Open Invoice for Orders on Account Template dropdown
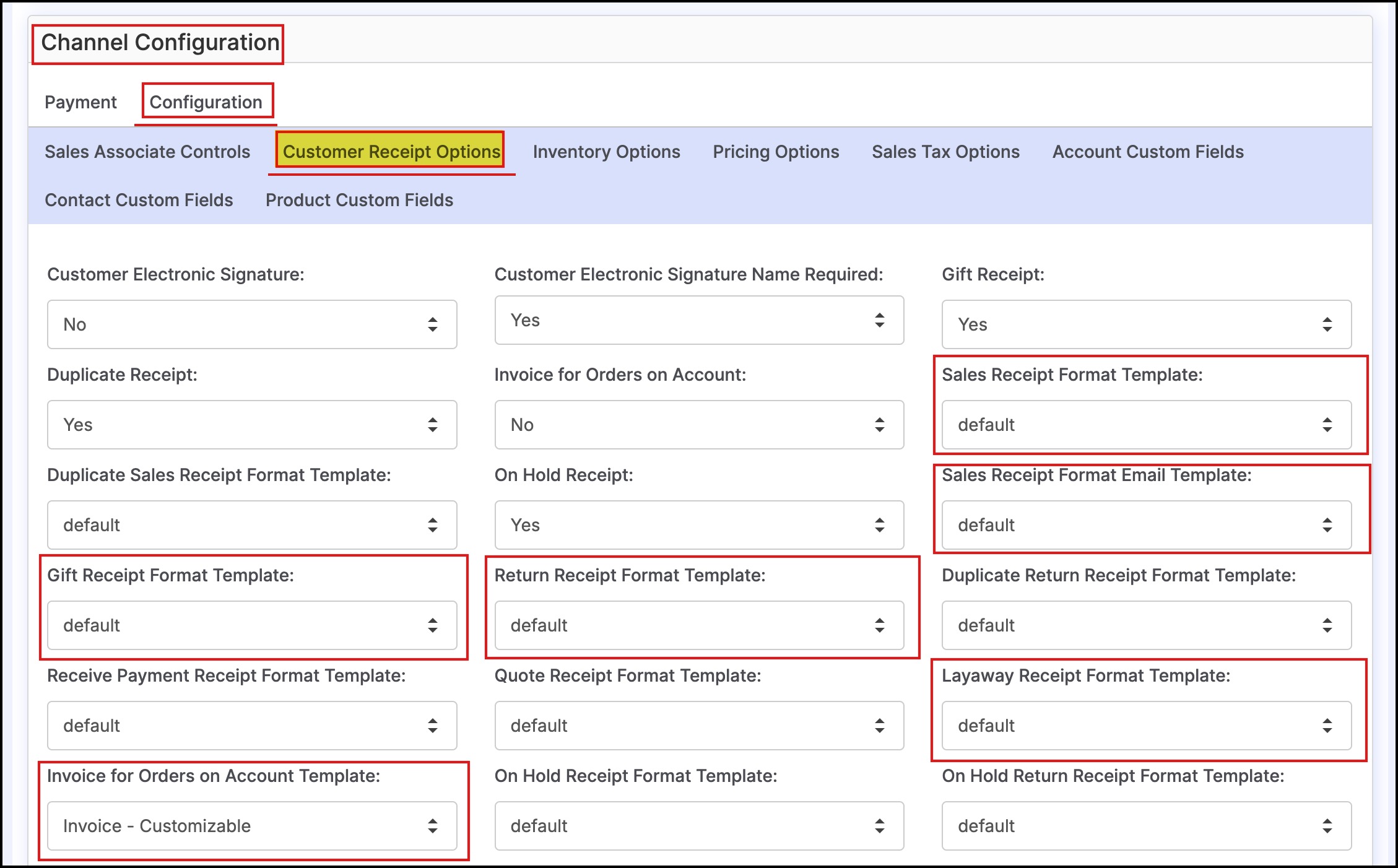Viewport: 1398px width, 868px height. pyautogui.click(x=252, y=826)
